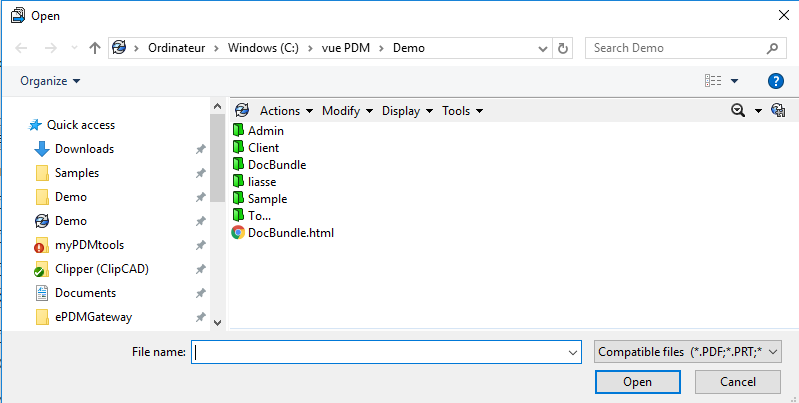Open the Display menu
The width and height of the screenshot is (799, 403).
(407, 111)
